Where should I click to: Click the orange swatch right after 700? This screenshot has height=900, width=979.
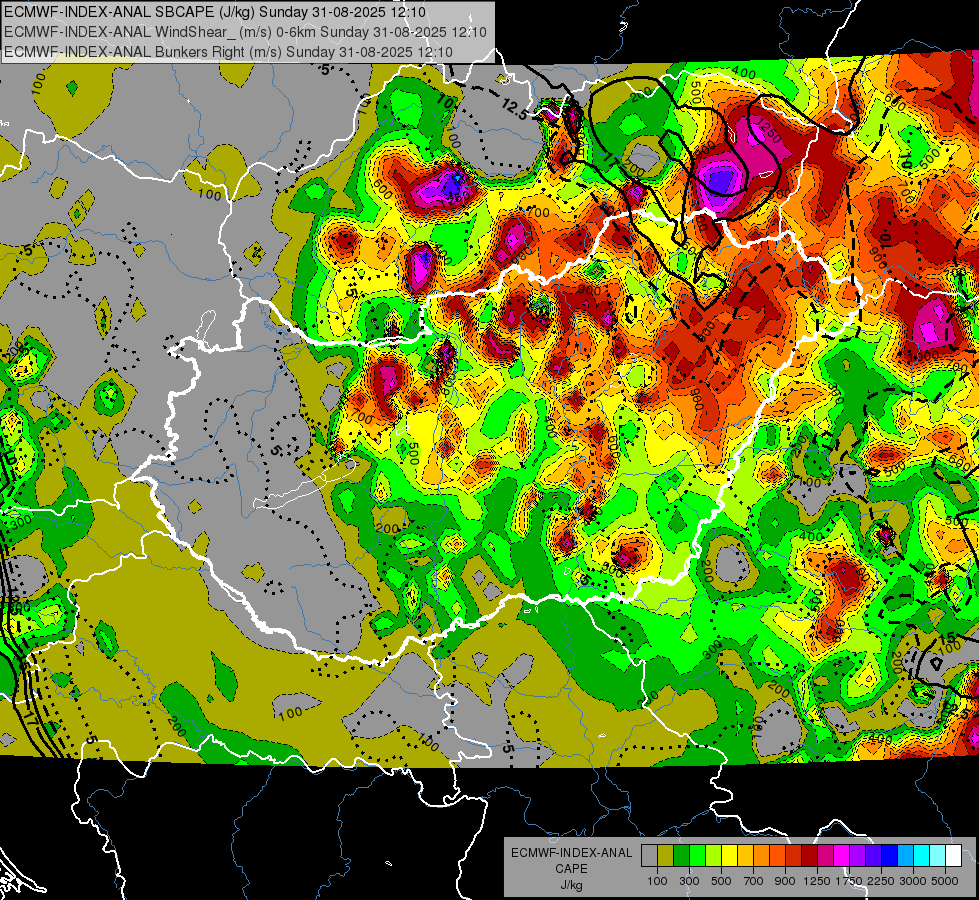pyautogui.click(x=761, y=856)
